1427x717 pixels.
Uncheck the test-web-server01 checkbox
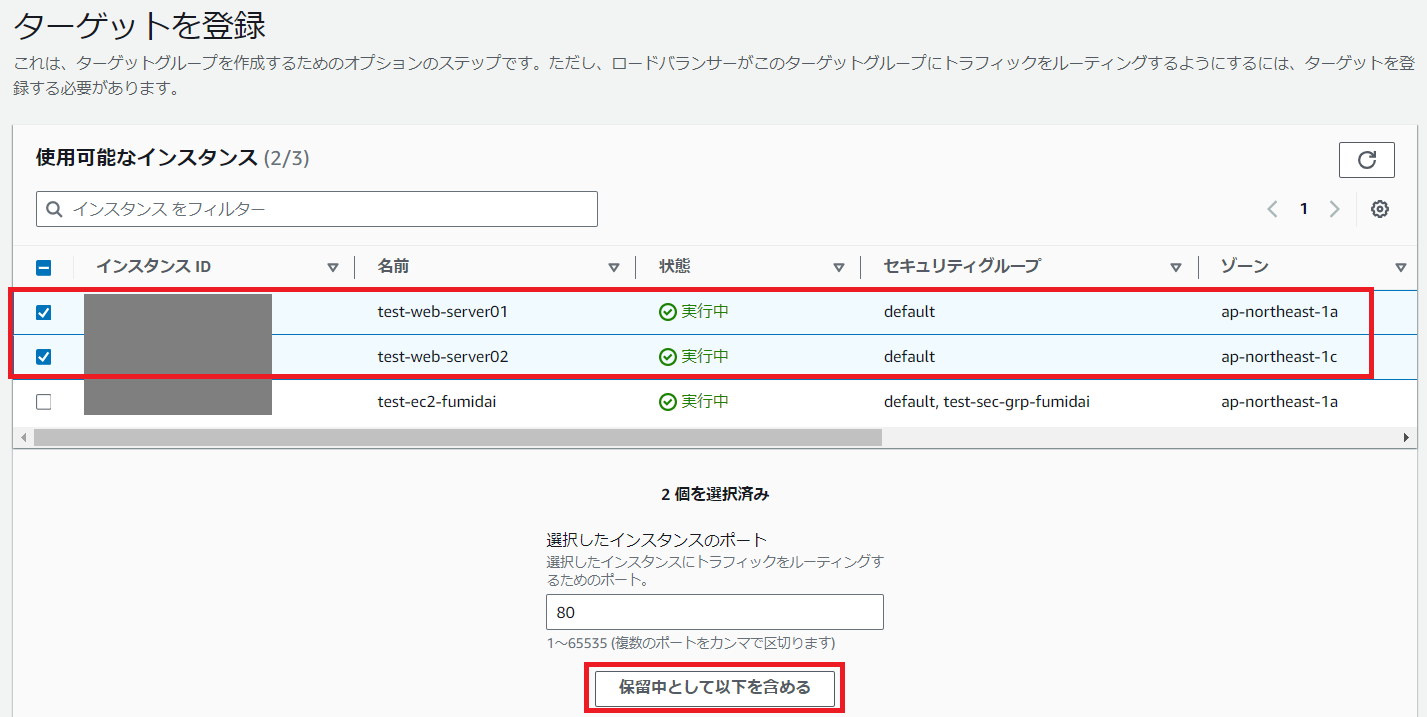point(44,312)
